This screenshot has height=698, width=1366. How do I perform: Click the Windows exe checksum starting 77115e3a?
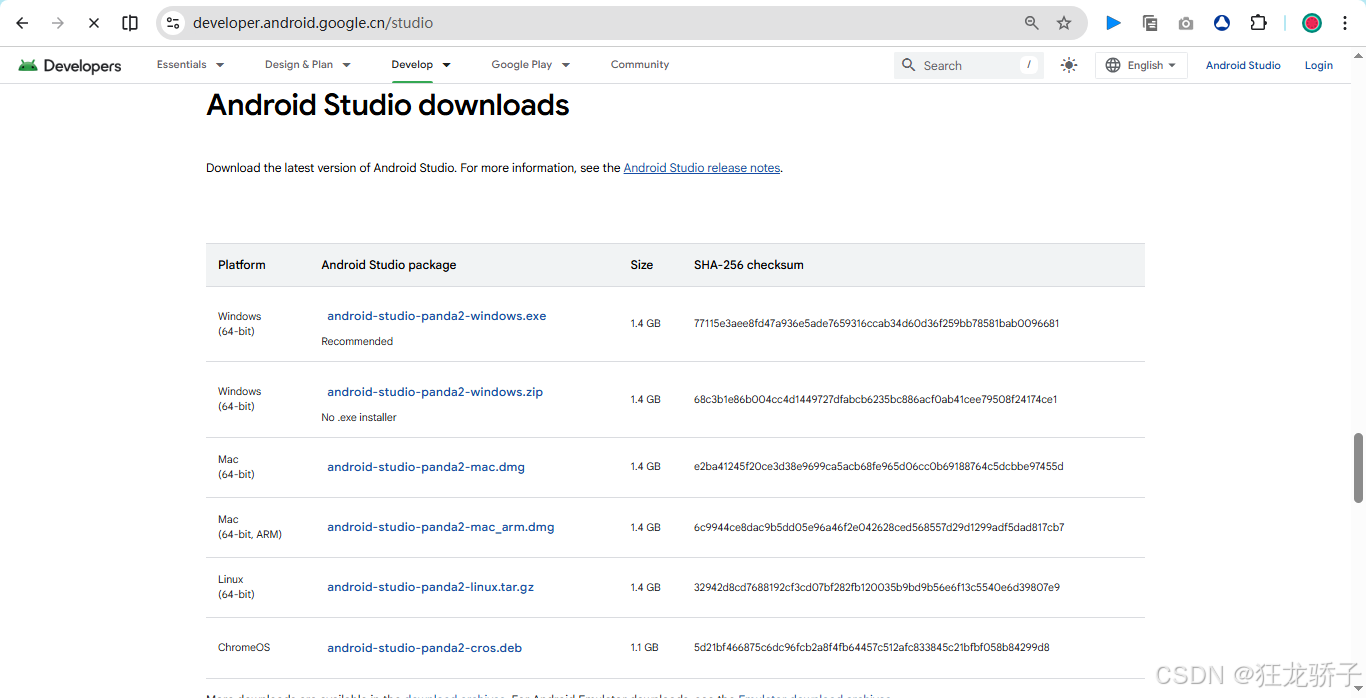point(877,324)
